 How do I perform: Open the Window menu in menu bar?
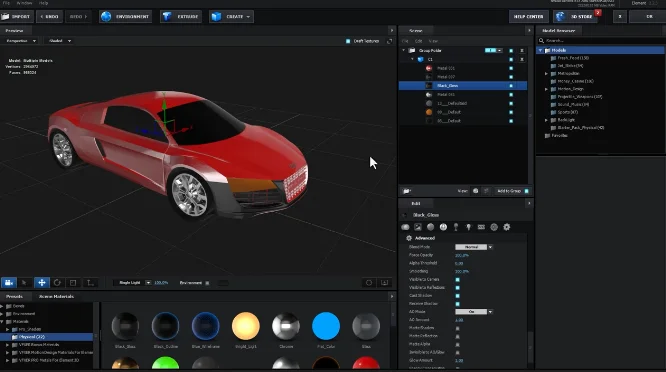pos(24,3)
